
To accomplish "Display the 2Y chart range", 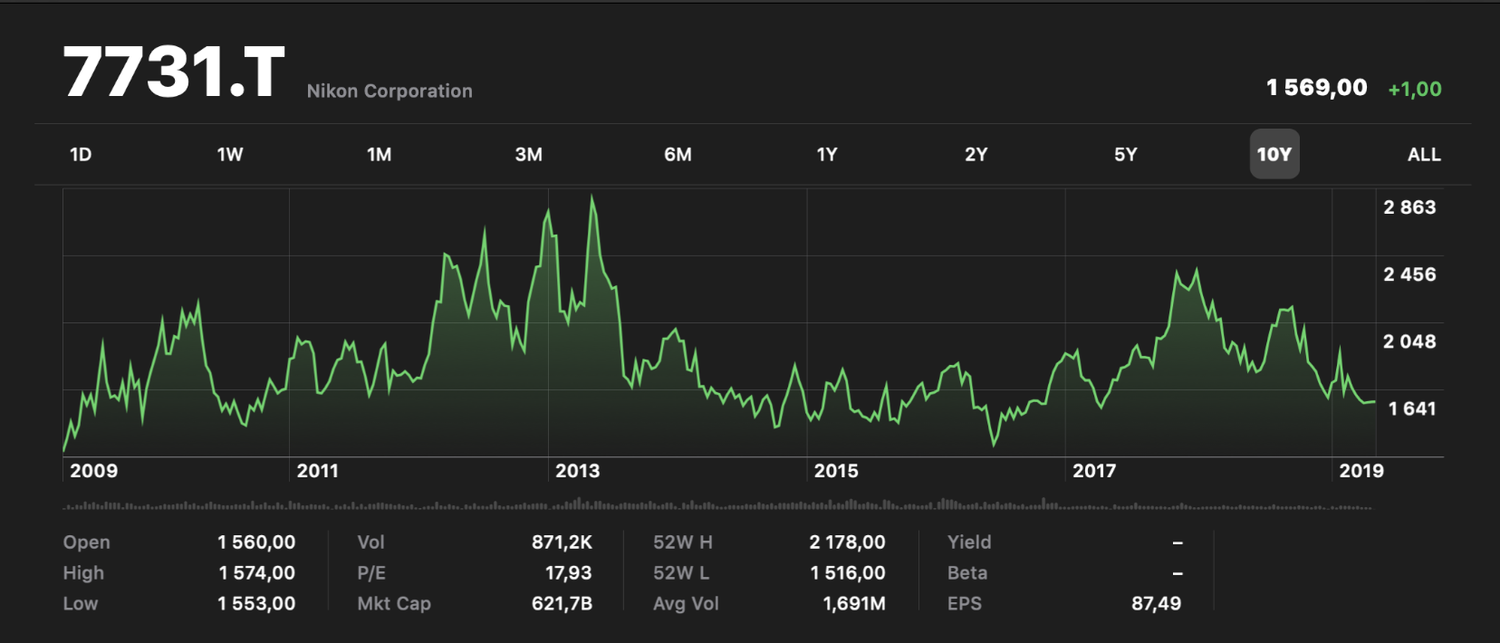I will [976, 155].
